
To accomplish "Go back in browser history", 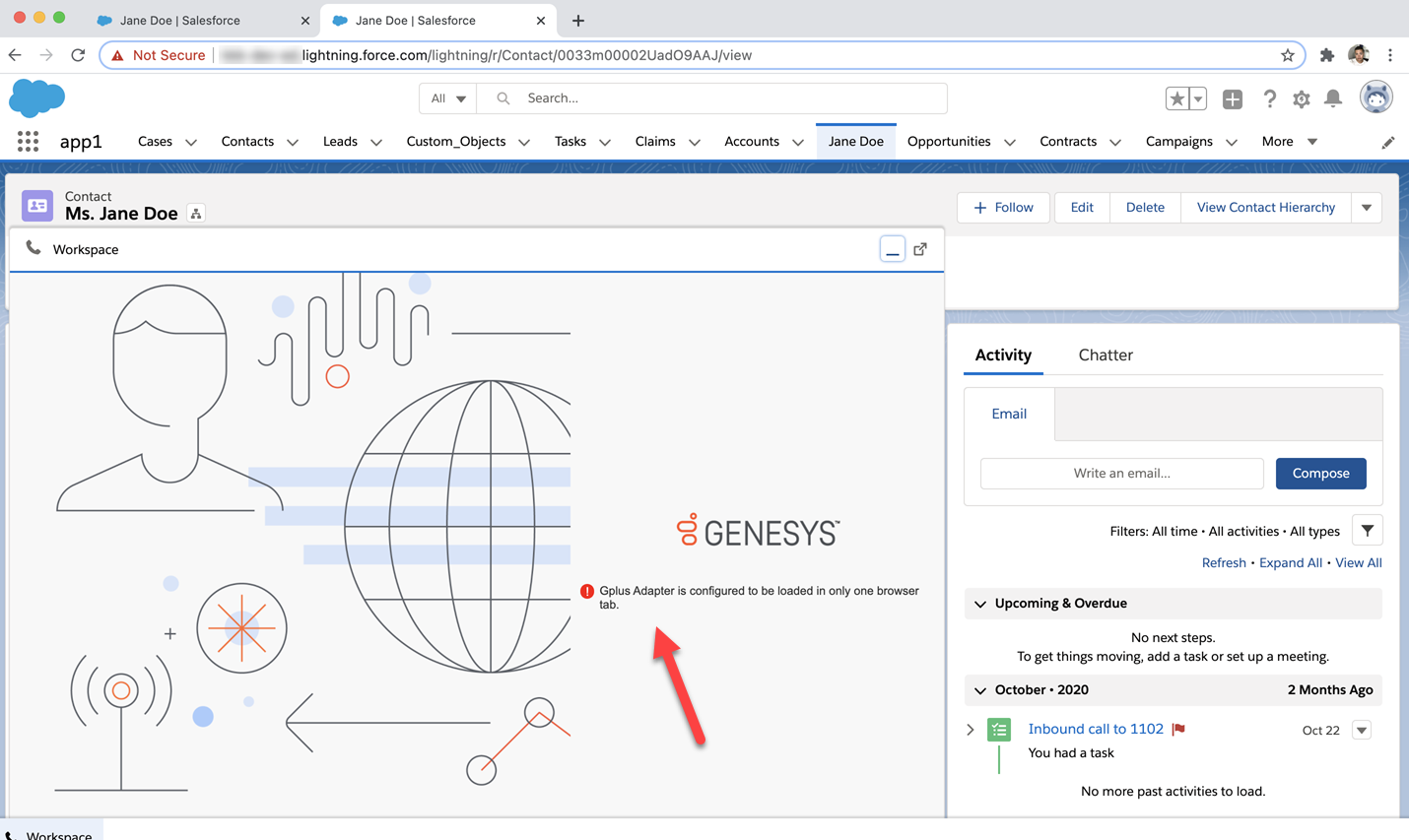I will click(15, 55).
